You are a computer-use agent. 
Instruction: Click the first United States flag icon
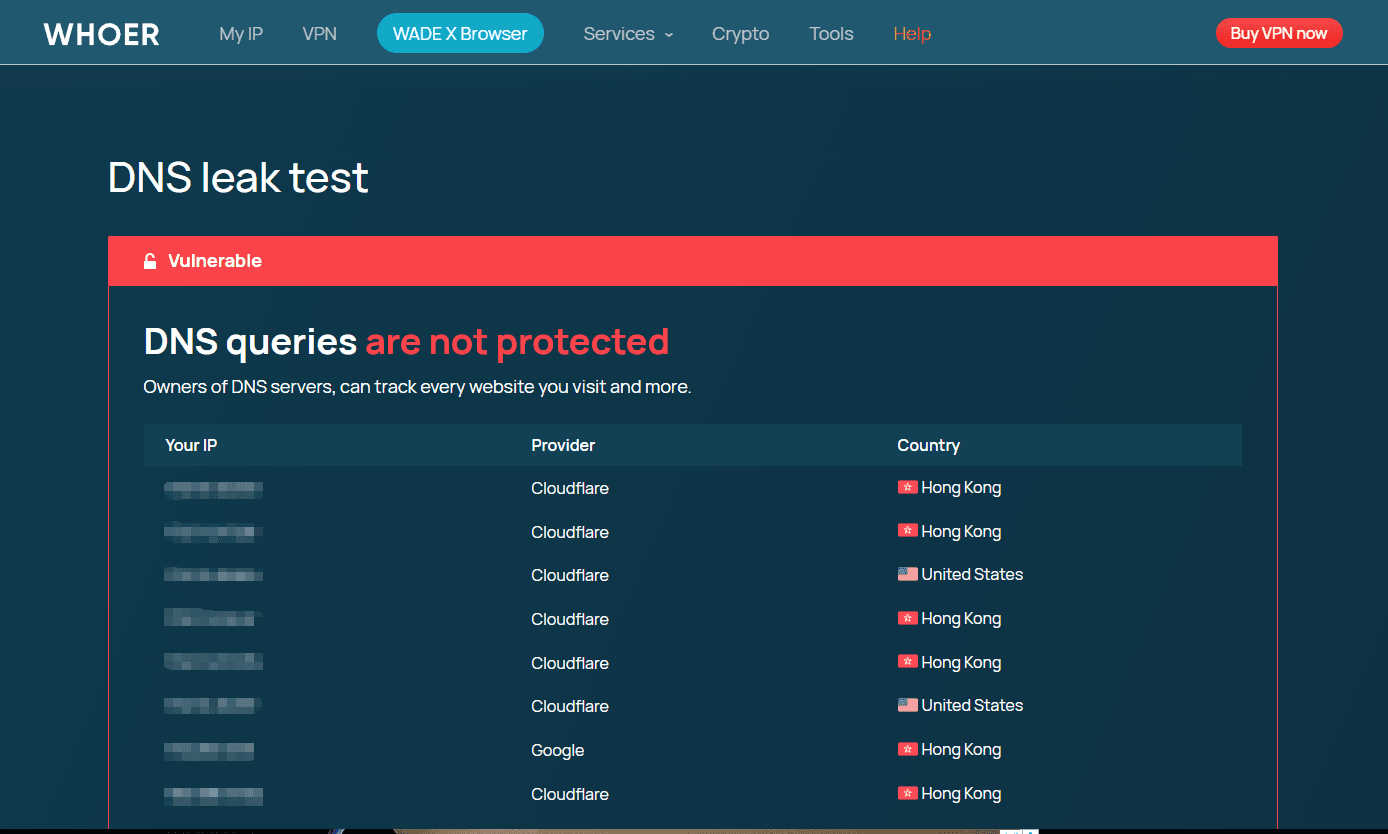click(x=907, y=574)
